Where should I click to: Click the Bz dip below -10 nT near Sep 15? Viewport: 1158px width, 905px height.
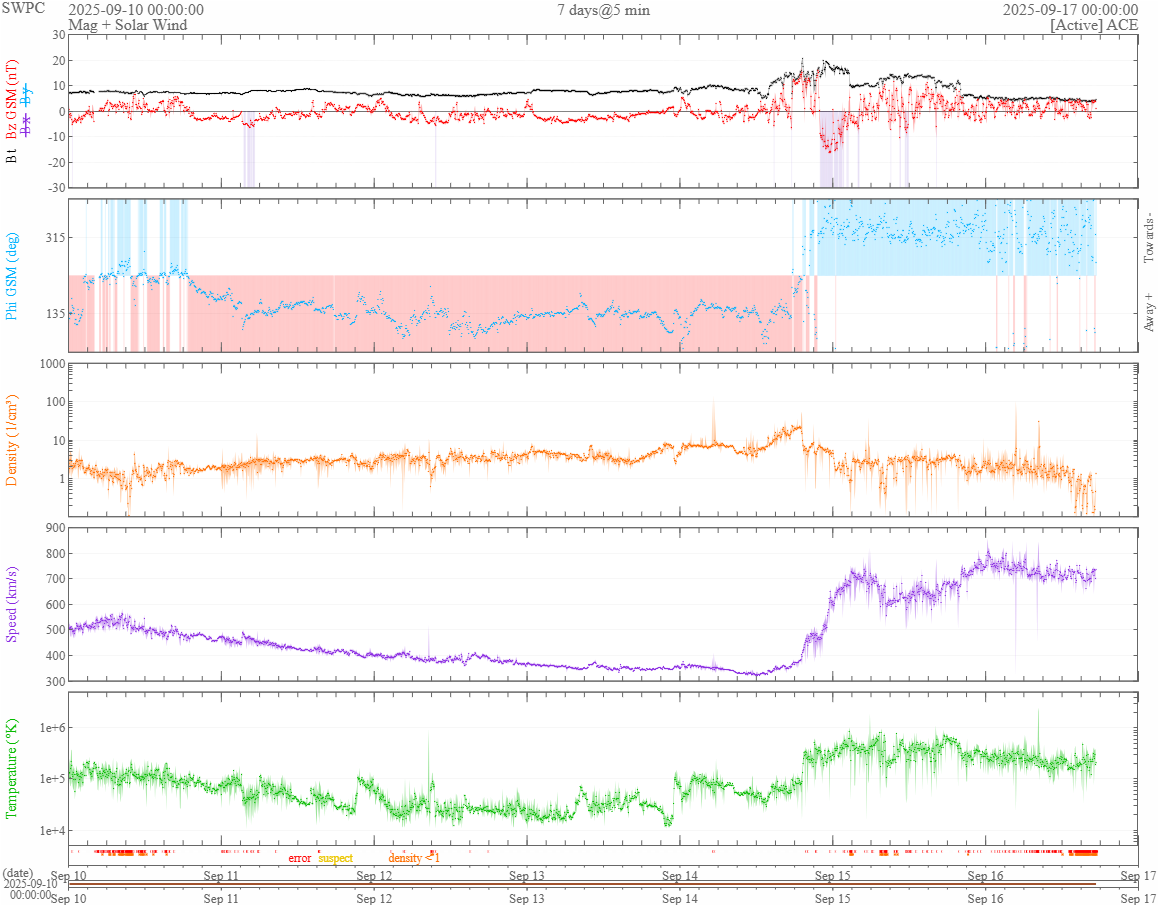[831, 144]
